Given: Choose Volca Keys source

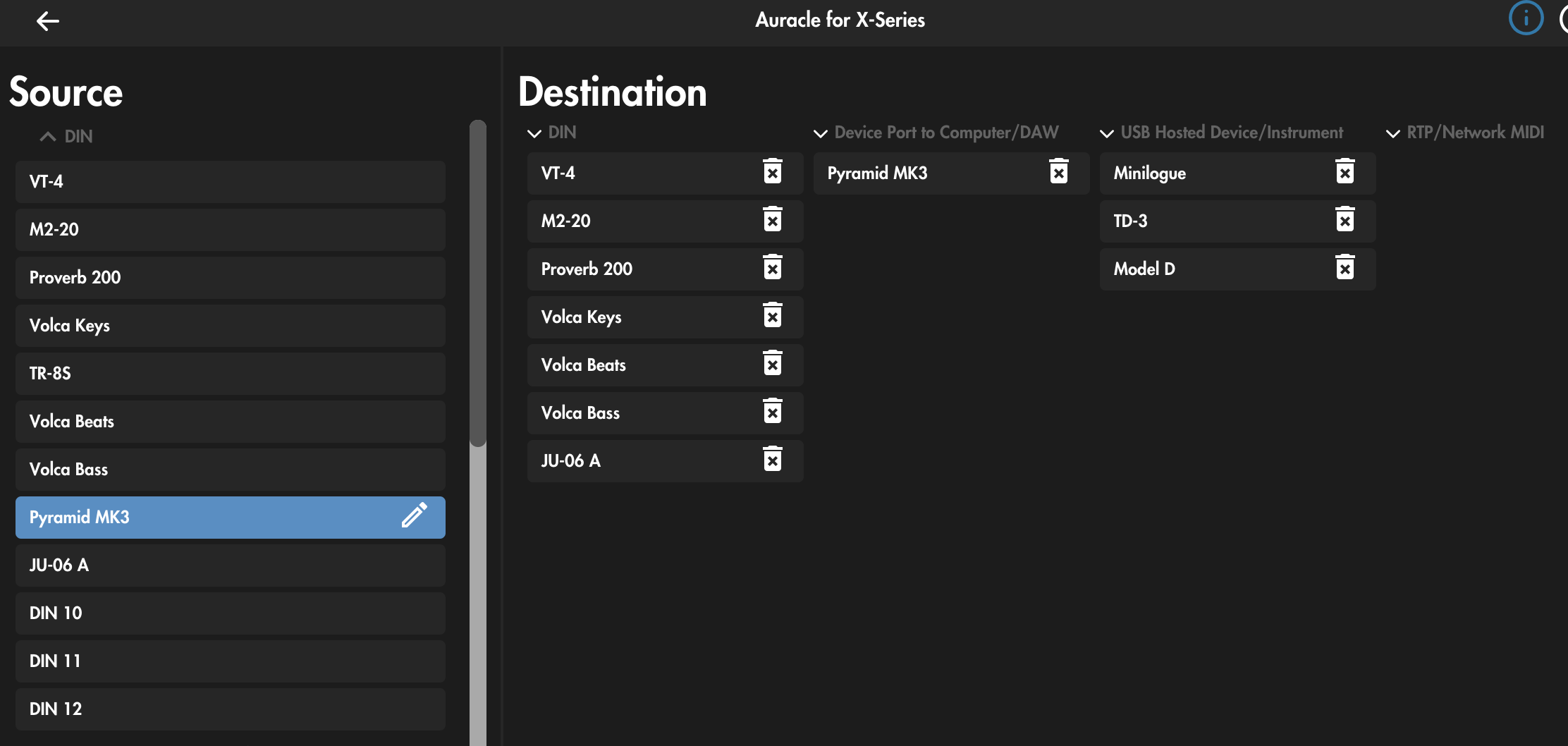Looking at the screenshot, I should pos(231,326).
